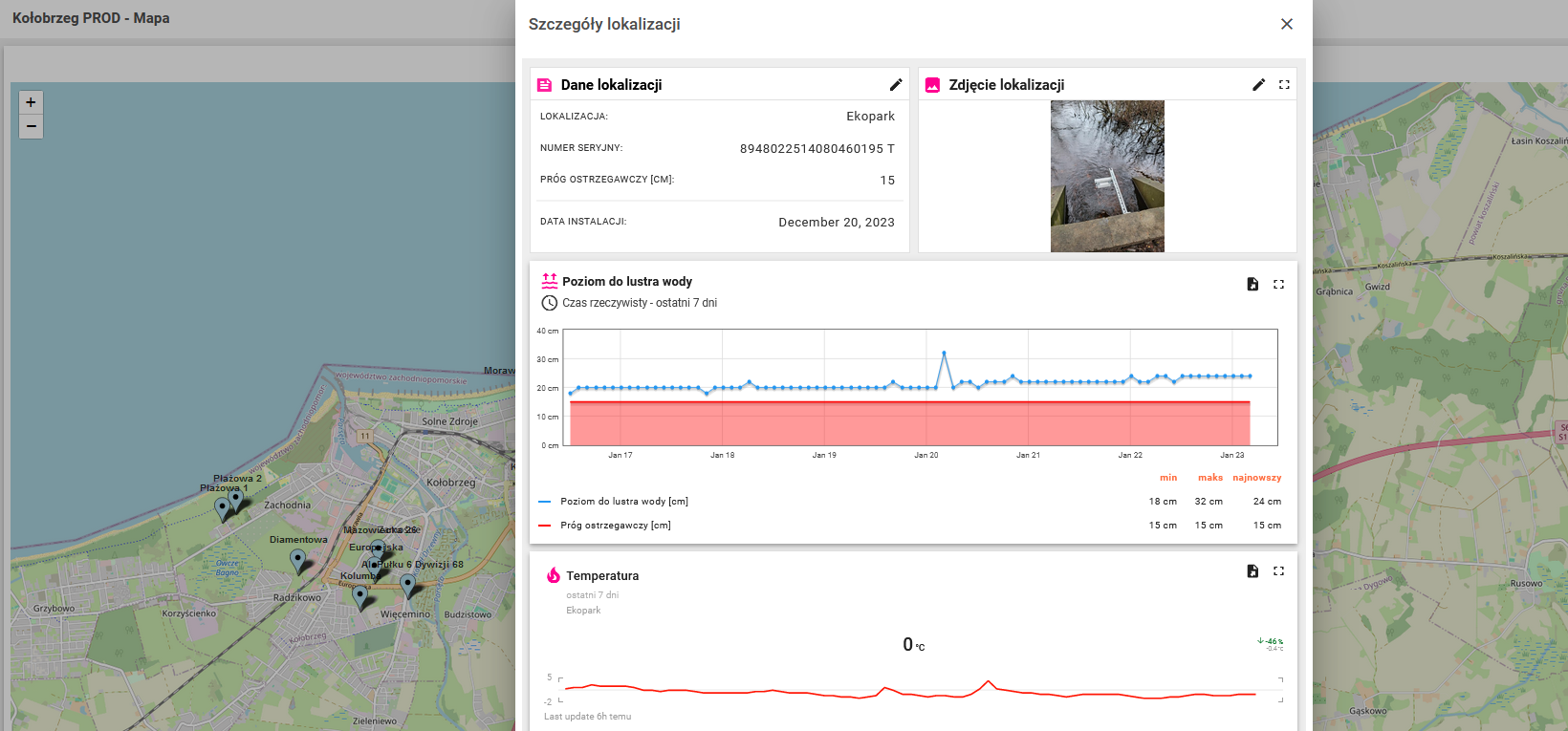The image size is (1568, 731).
Task: Edit the Zdjęcie lokalizacji photo pencil
Action: [x=1258, y=85]
